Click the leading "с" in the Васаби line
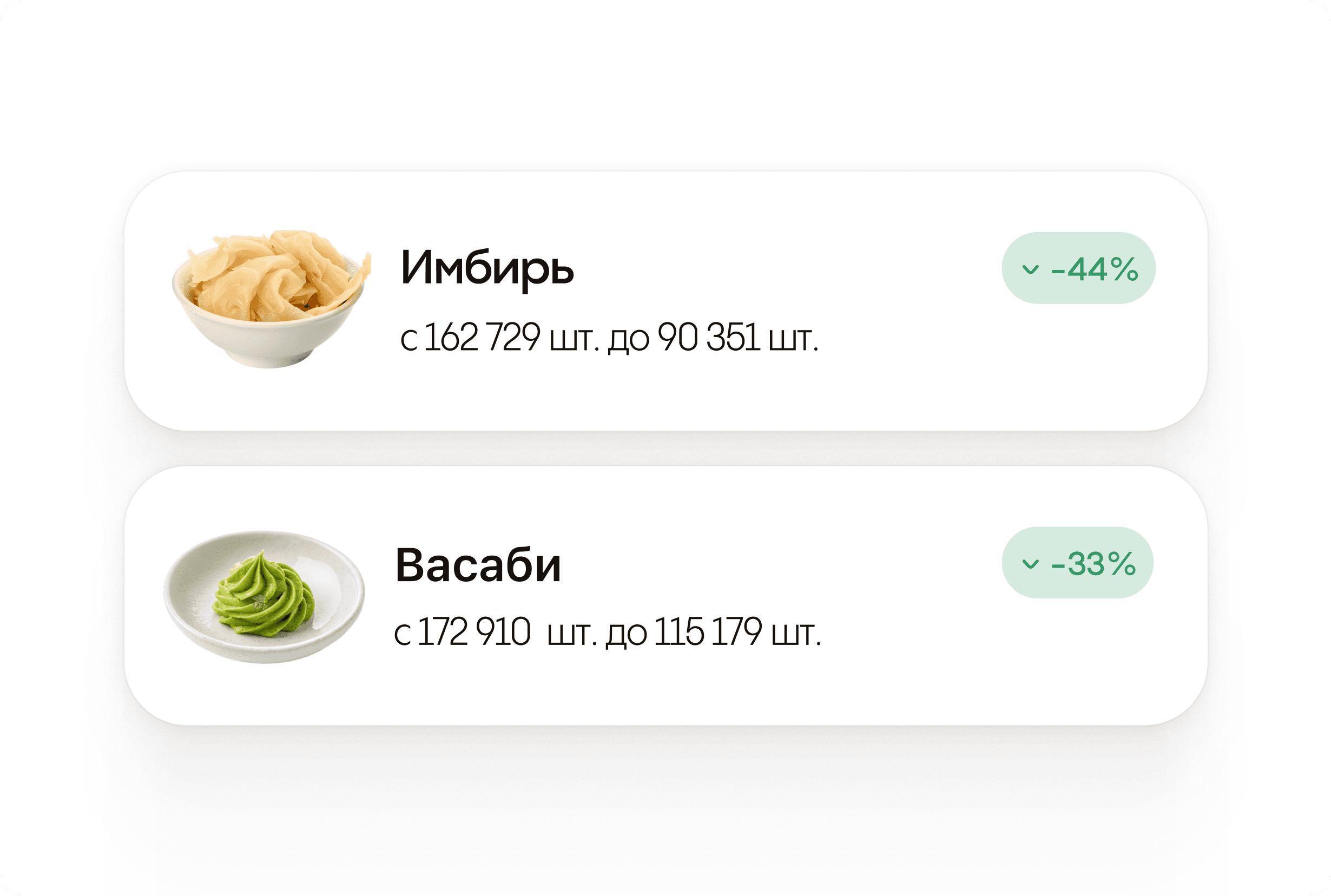The height and width of the screenshot is (896, 1331). point(402,634)
